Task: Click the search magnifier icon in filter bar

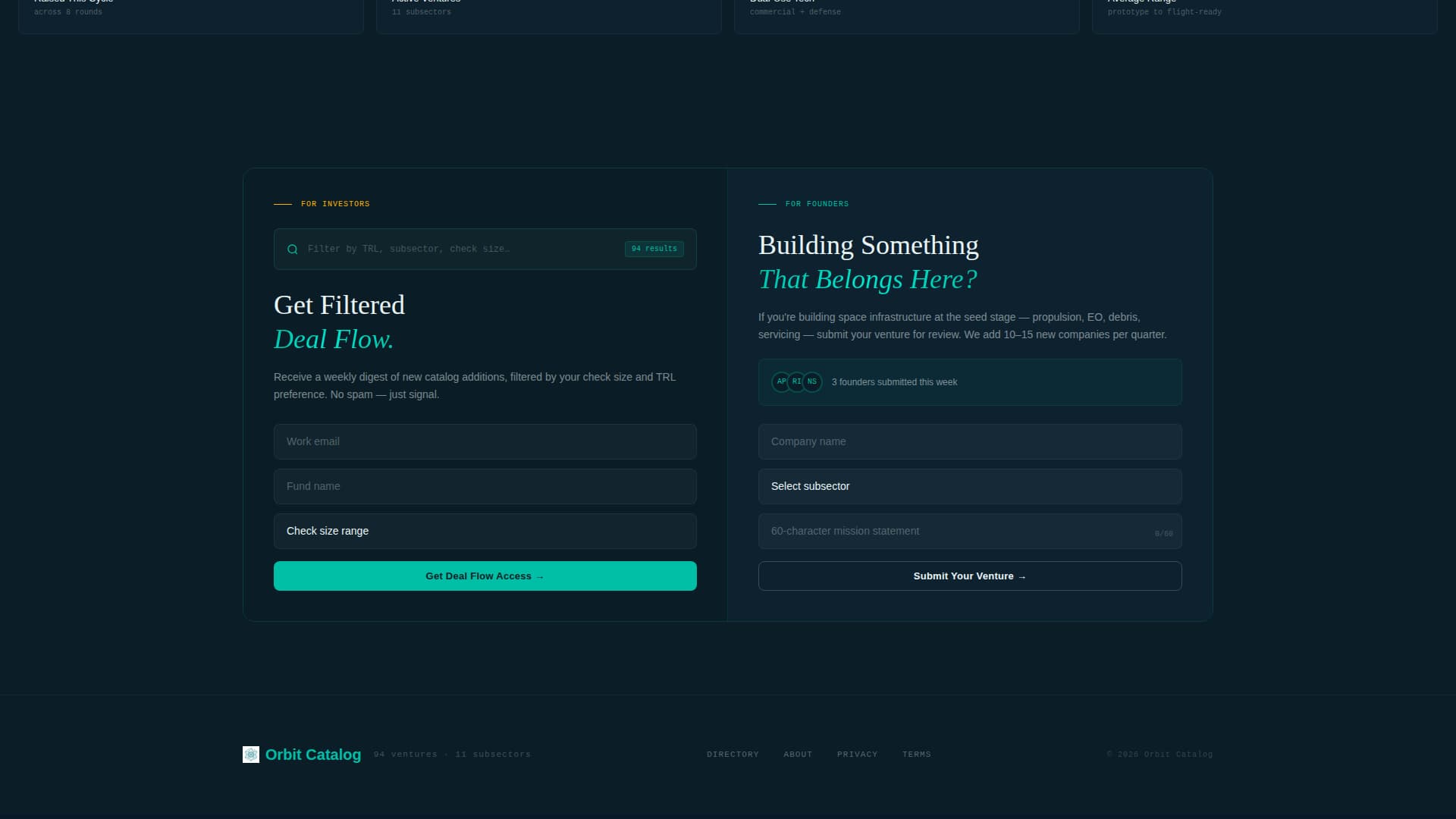Action: (x=293, y=249)
